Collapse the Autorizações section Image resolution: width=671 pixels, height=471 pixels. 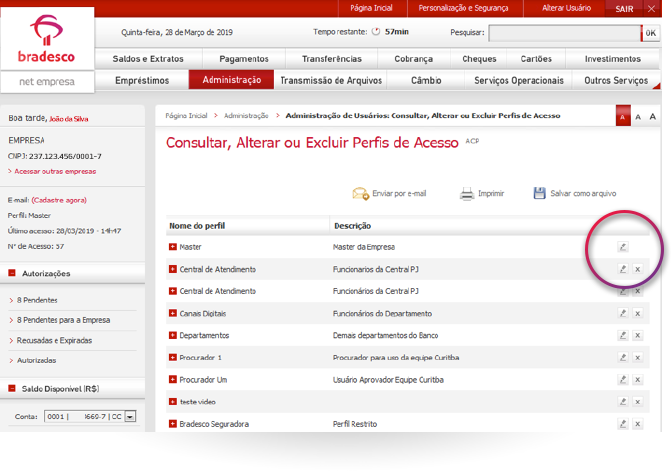pos(12,273)
